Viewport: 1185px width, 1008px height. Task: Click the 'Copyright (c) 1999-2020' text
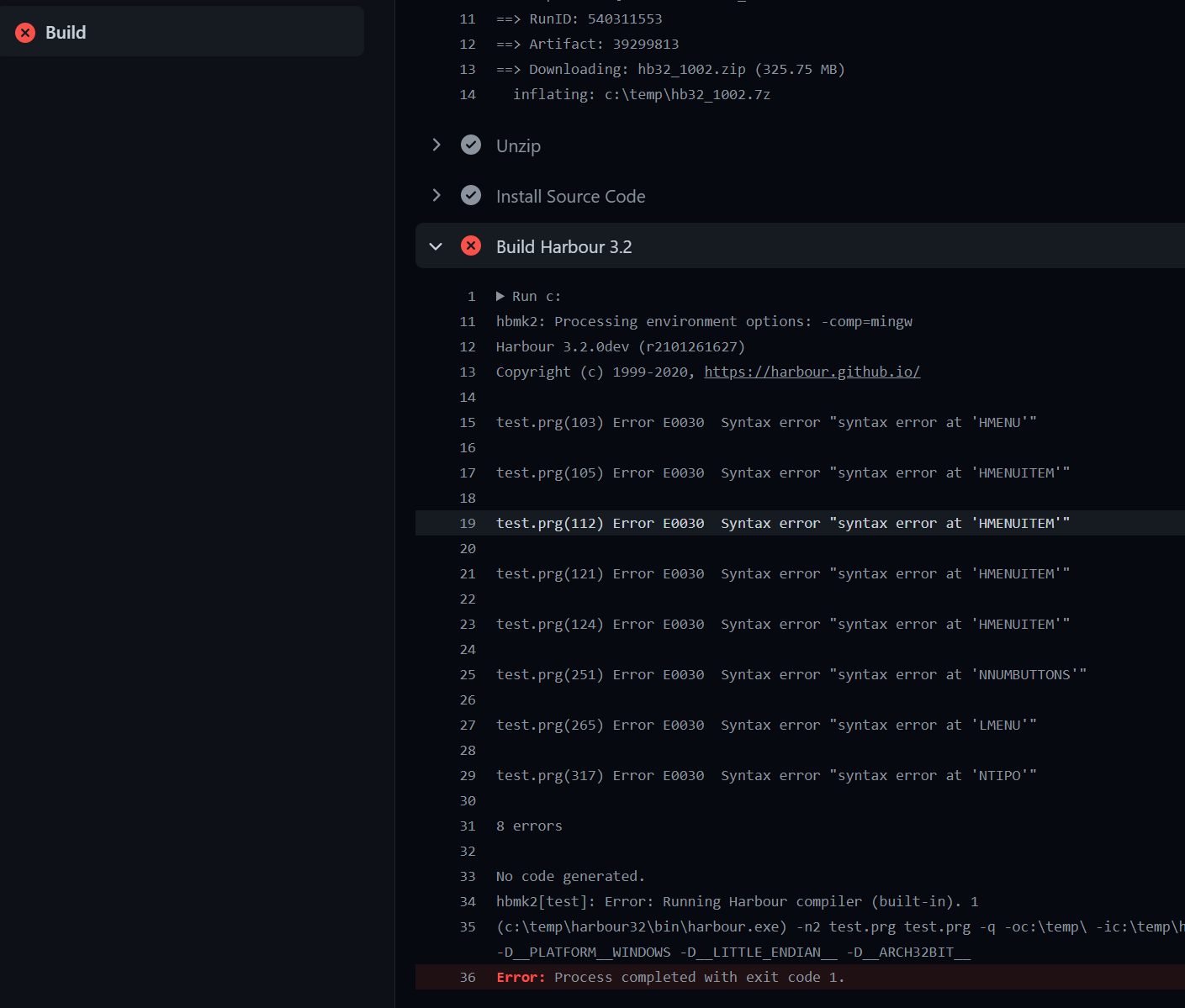(x=595, y=372)
